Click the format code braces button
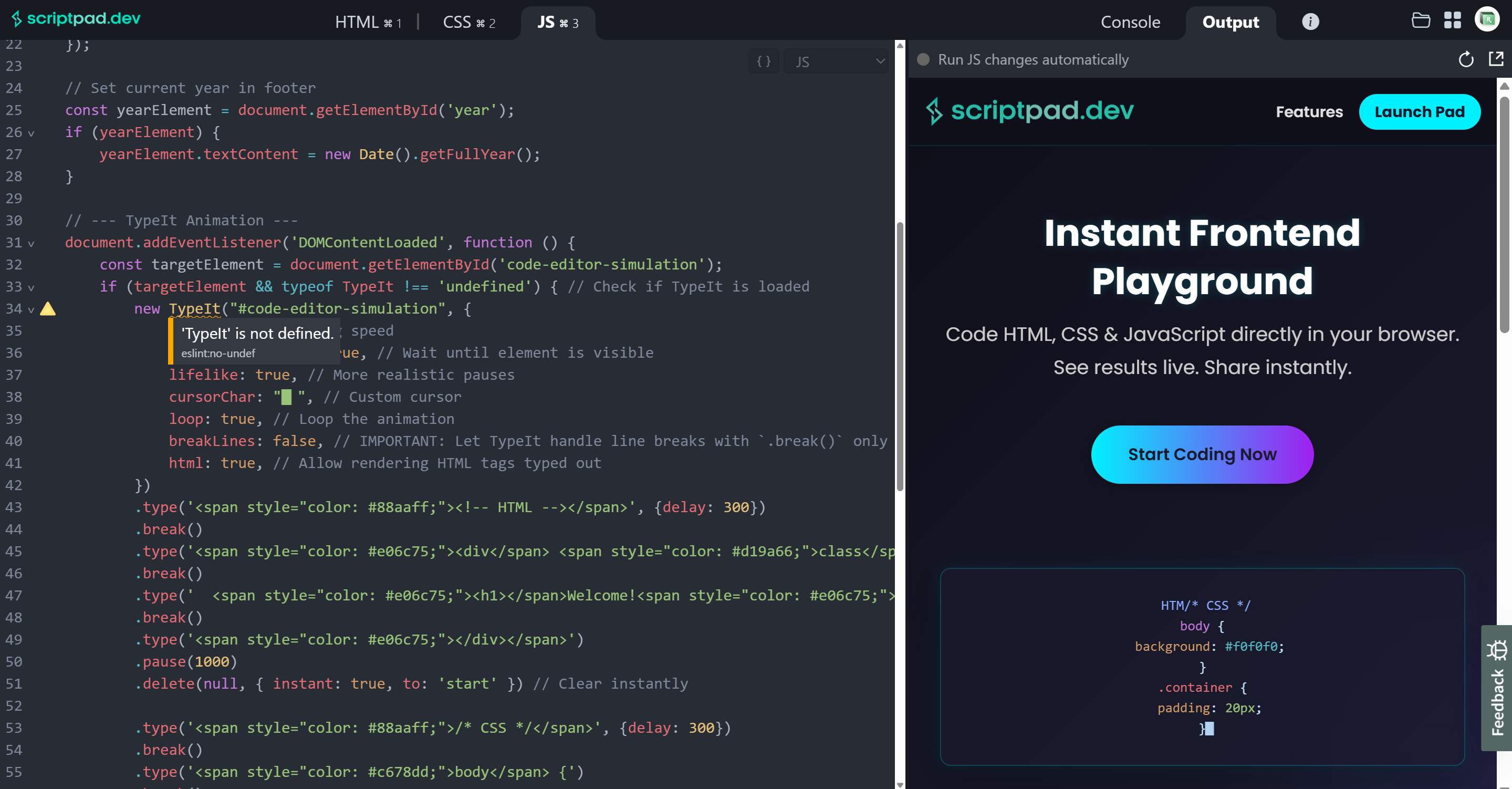The width and height of the screenshot is (1512, 789). (x=763, y=61)
